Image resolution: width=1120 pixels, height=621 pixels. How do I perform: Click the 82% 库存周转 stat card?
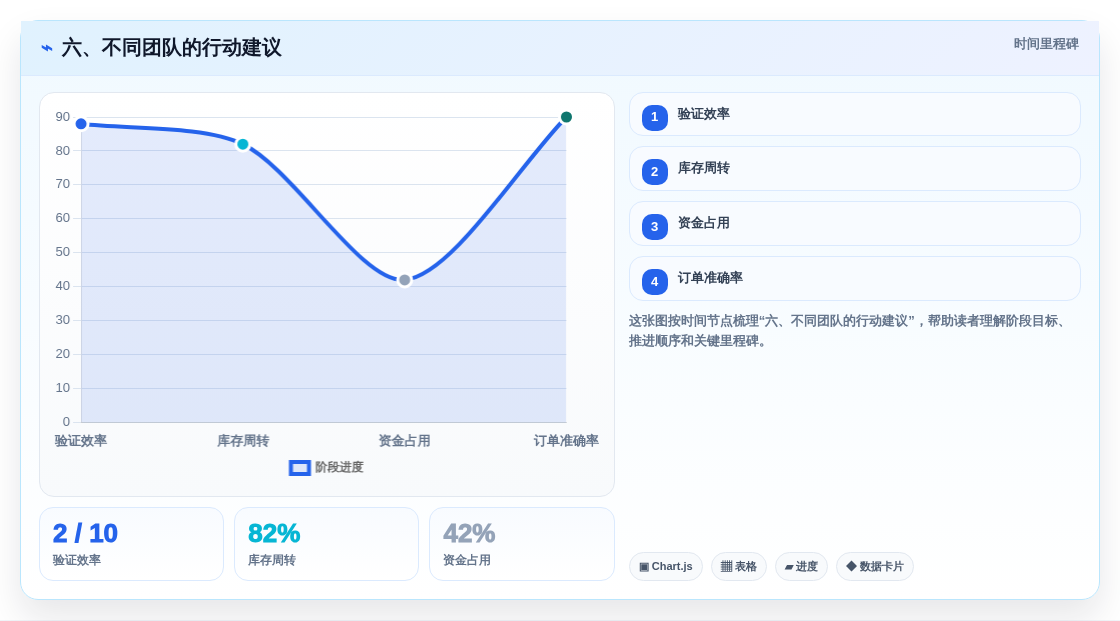[x=326, y=545]
